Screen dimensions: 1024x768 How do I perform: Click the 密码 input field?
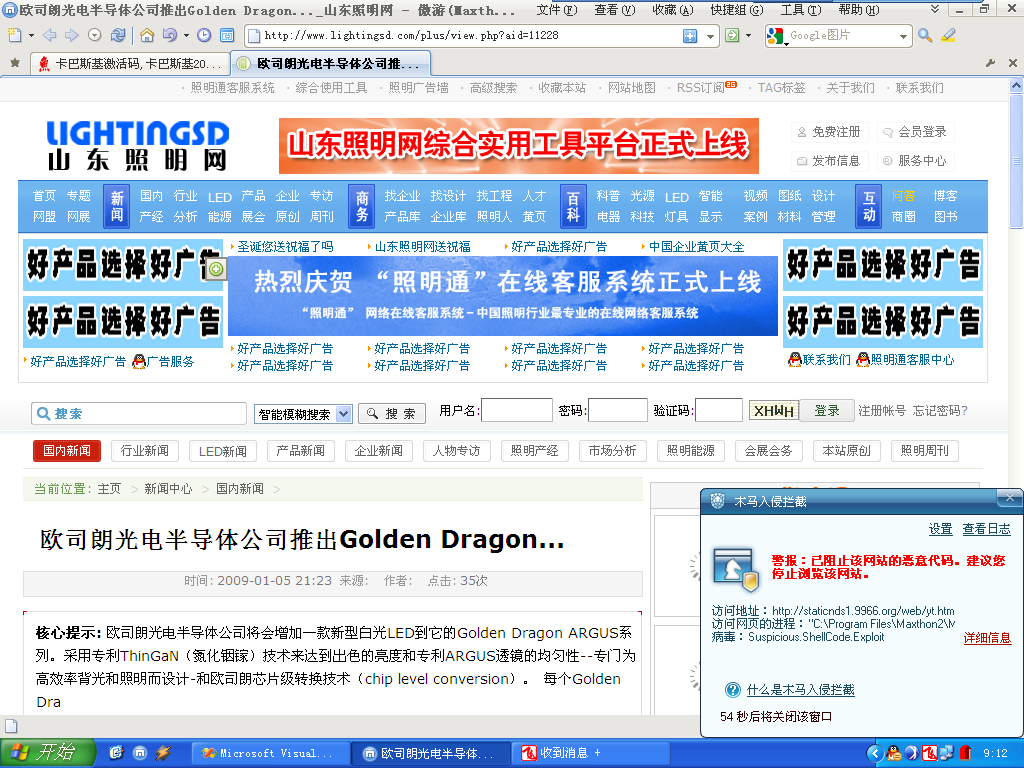click(x=618, y=410)
